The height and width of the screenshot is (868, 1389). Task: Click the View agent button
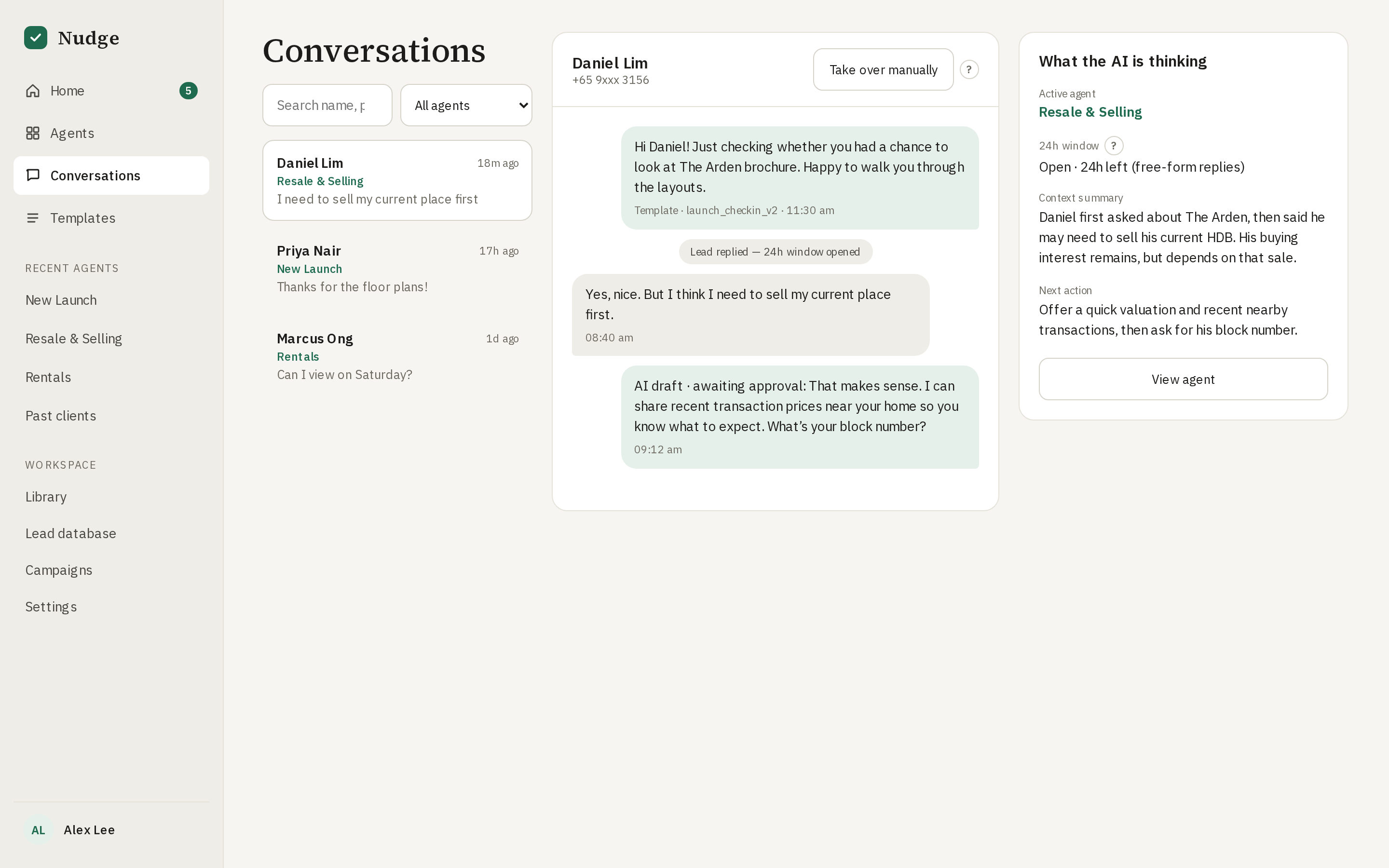point(1183,379)
